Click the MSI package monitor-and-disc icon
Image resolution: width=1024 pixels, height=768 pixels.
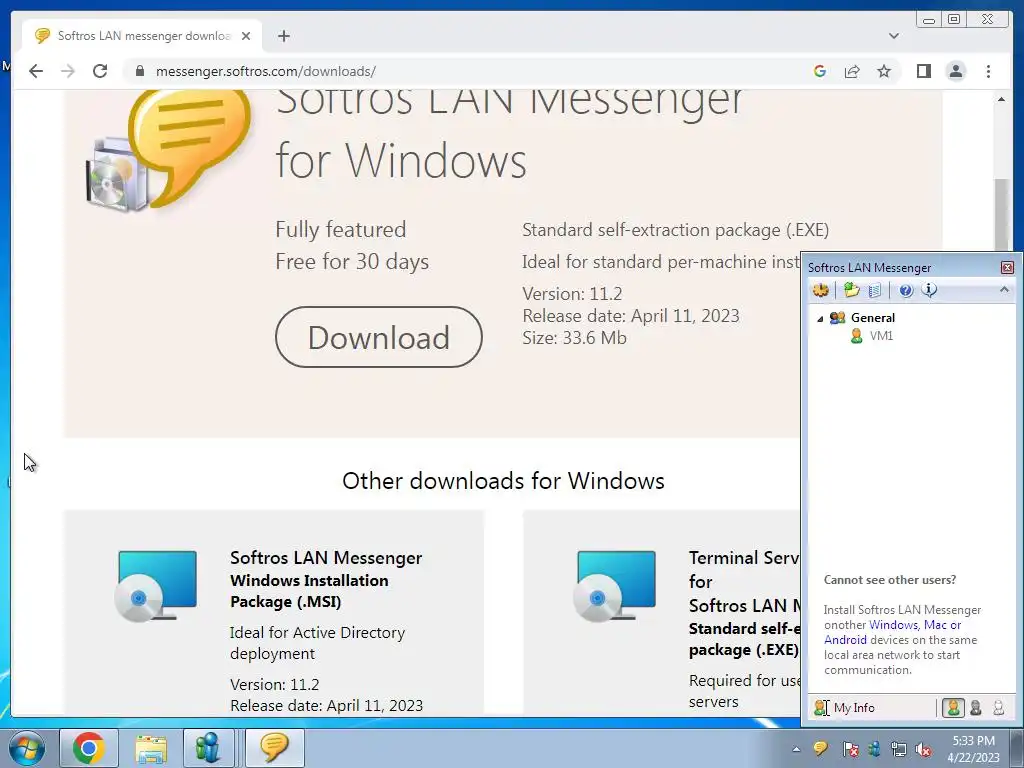click(x=155, y=586)
